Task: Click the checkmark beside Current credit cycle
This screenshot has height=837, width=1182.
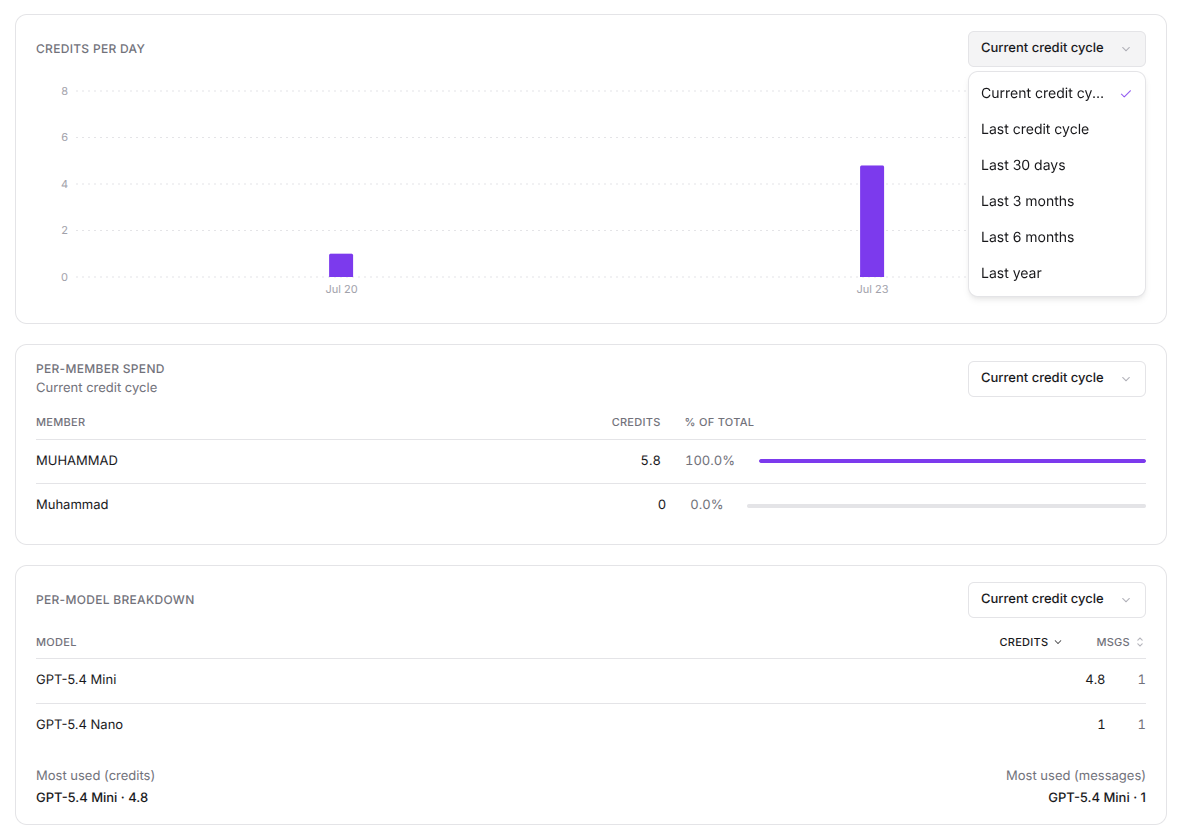Action: tap(1125, 94)
